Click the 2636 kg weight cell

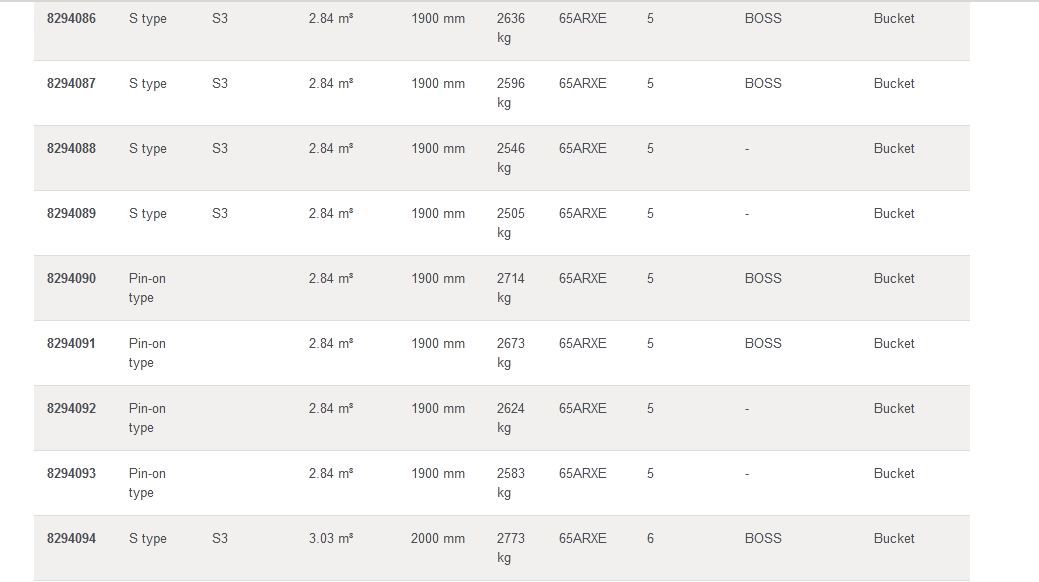pyautogui.click(x=510, y=28)
